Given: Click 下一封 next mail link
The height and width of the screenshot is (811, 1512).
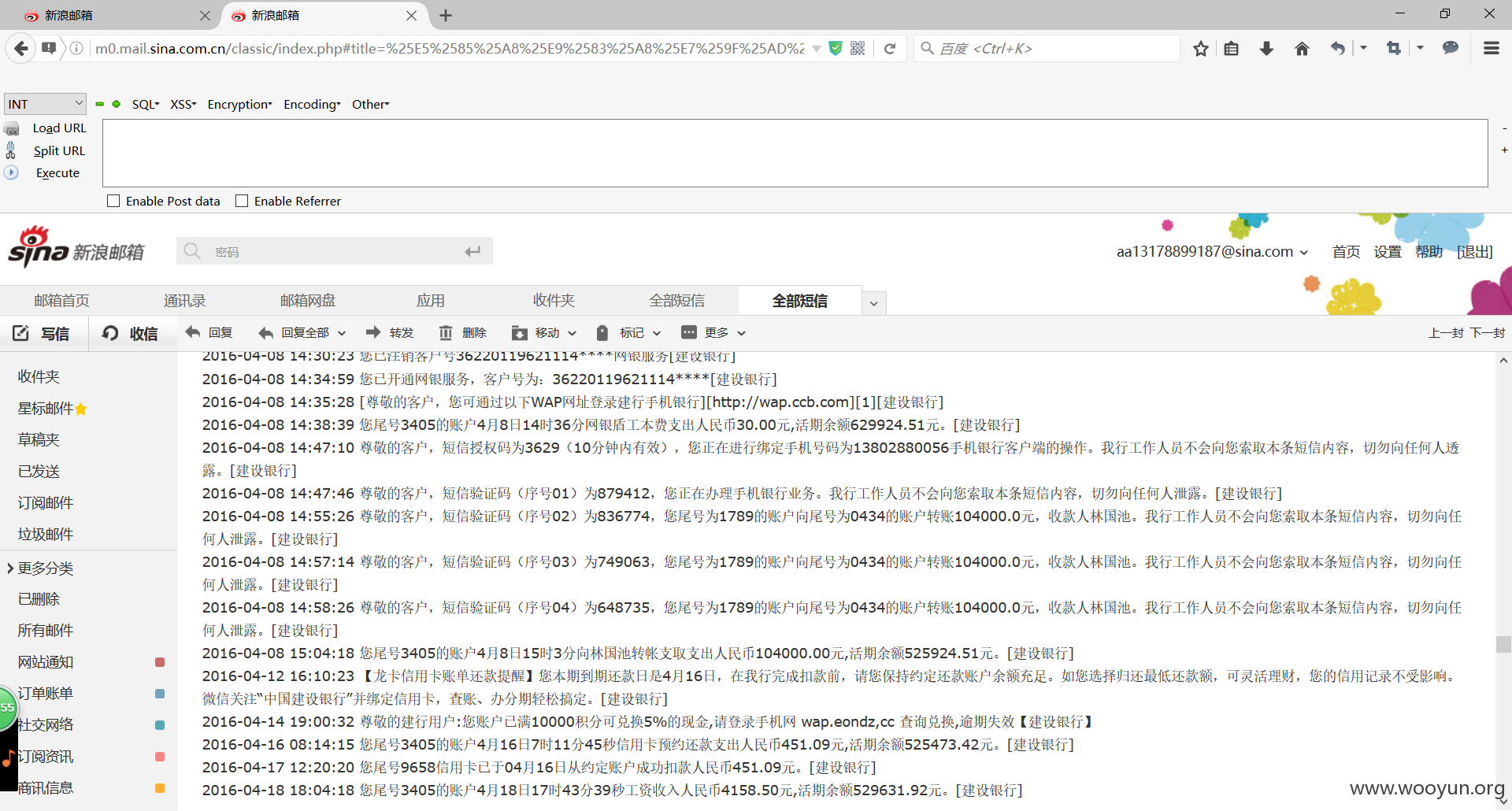Looking at the screenshot, I should (1488, 333).
